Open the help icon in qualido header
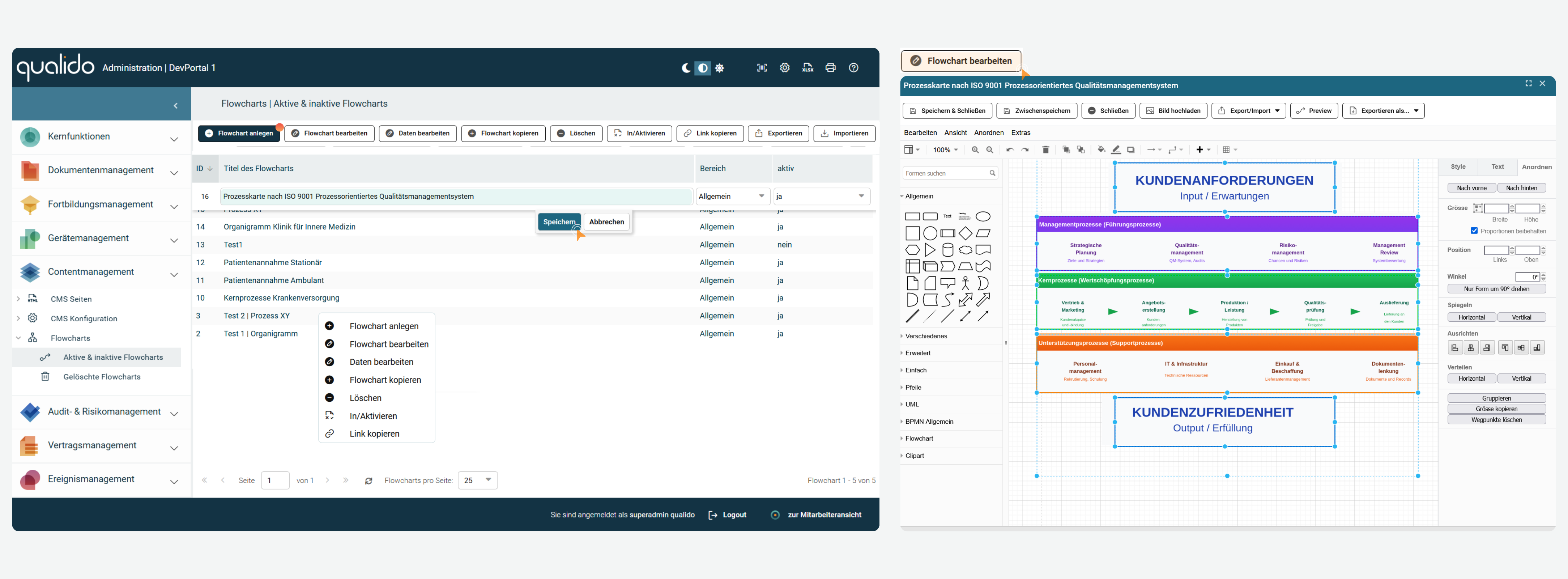 click(853, 68)
